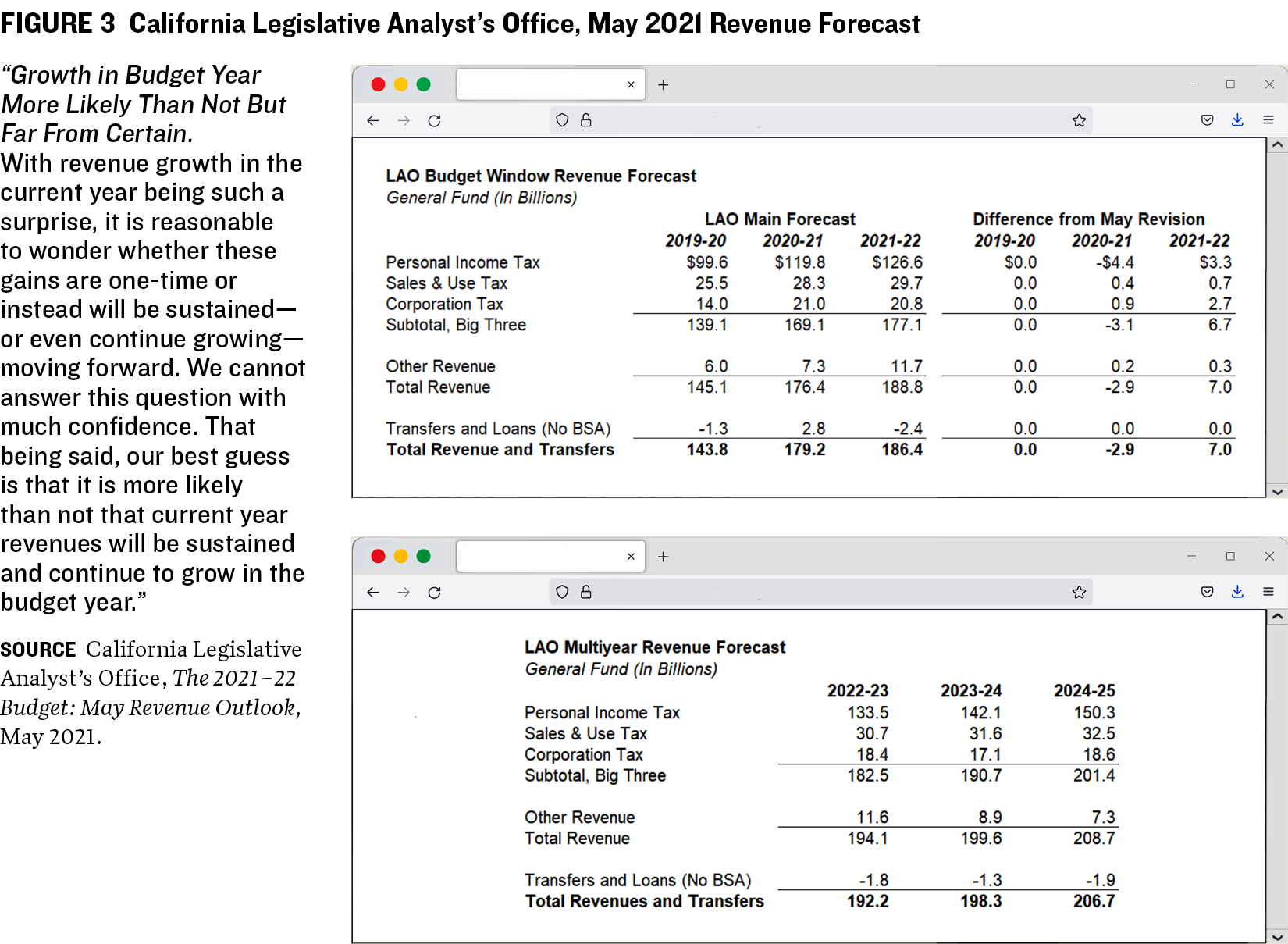Image resolution: width=1288 pixels, height=944 pixels.
Task: Reload page in top browser window
Action: point(435,120)
